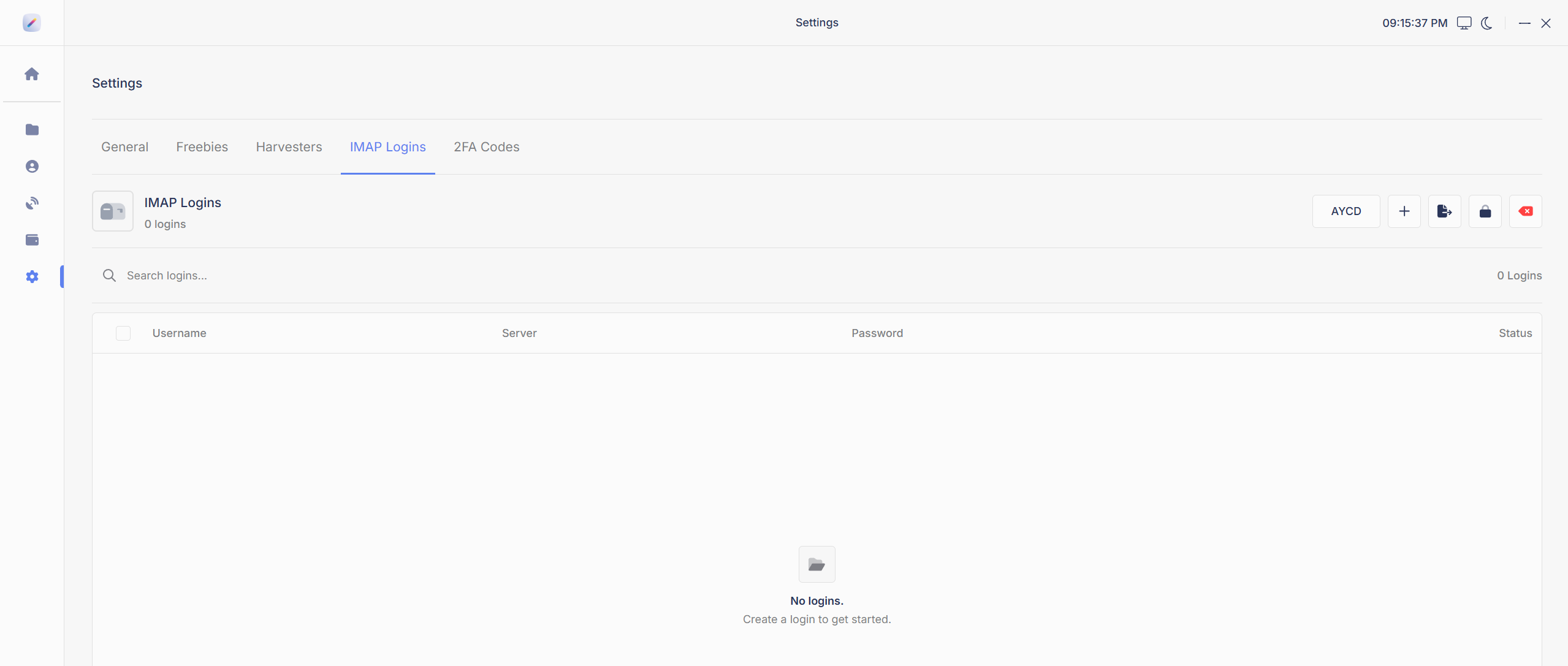
Task: Click the IMAP Logins mailbox icon
Action: (x=113, y=211)
